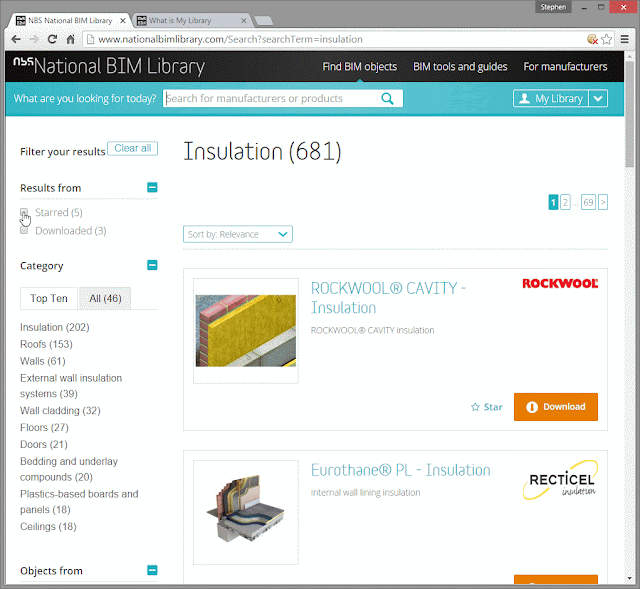640x589 pixels.
Task: Click the ROCKWOOL manufacturer logo
Action: pos(560,283)
